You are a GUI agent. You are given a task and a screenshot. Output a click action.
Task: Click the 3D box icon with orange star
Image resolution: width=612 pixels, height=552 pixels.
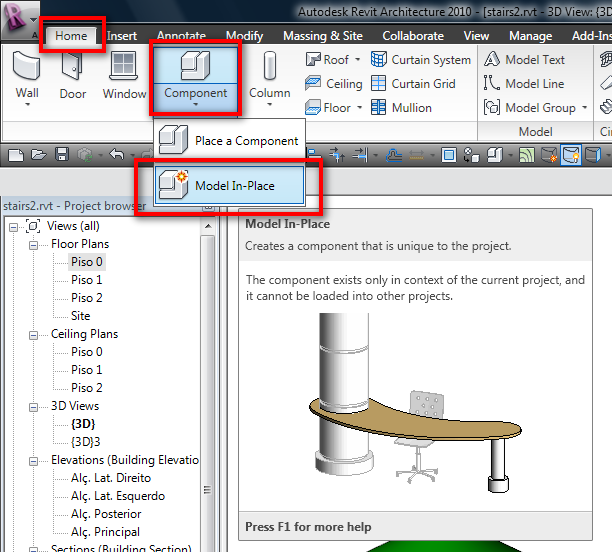549,155
